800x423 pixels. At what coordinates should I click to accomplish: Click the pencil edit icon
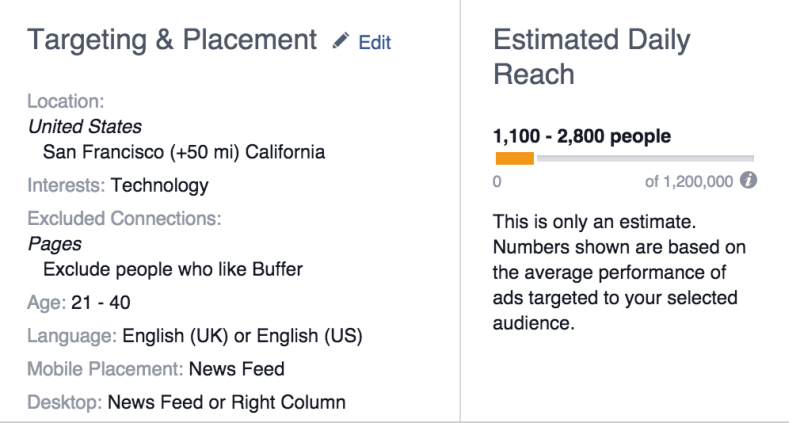coord(340,40)
